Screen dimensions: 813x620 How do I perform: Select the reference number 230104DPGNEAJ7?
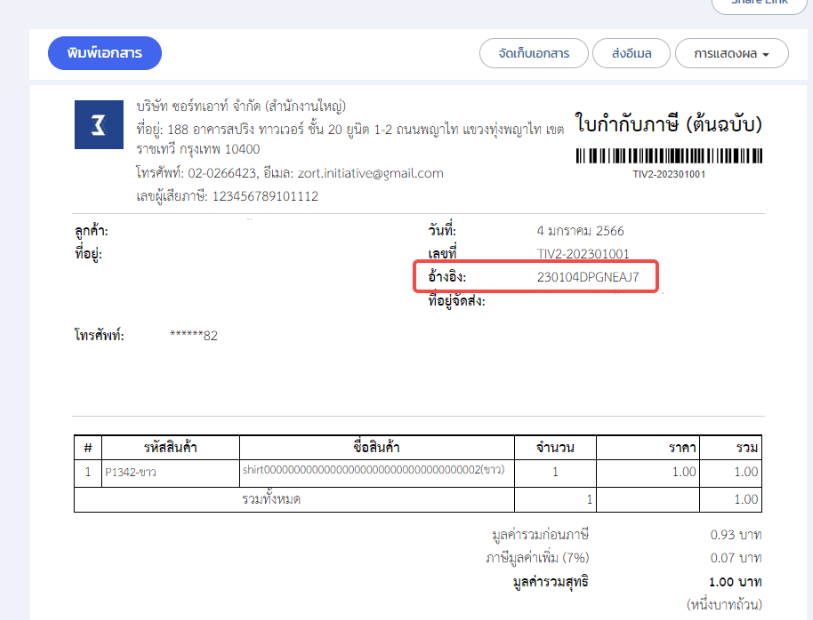click(x=587, y=276)
